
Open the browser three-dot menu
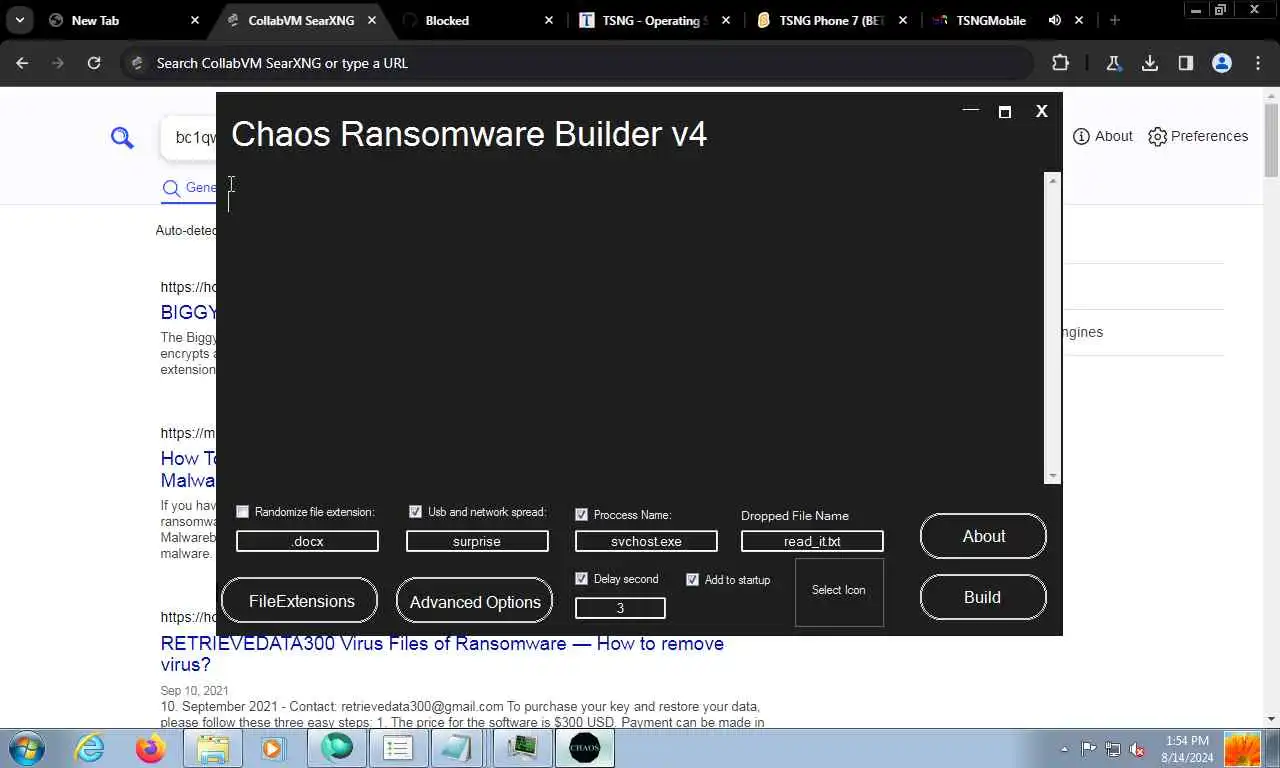[x=1258, y=63]
